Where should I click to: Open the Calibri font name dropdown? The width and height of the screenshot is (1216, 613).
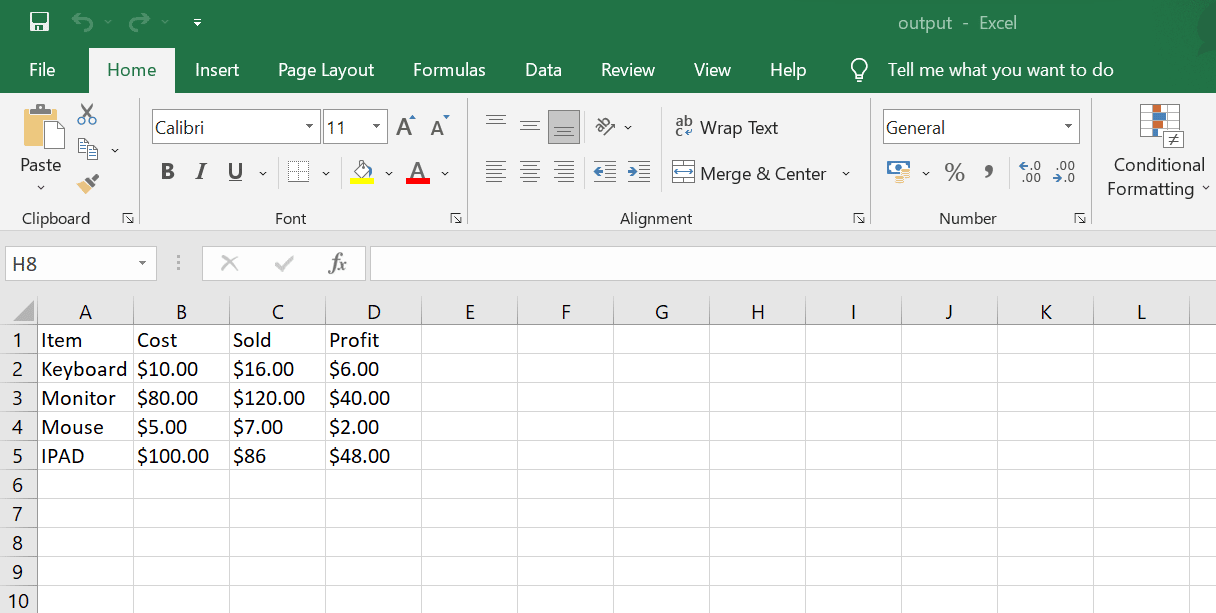tap(310, 127)
